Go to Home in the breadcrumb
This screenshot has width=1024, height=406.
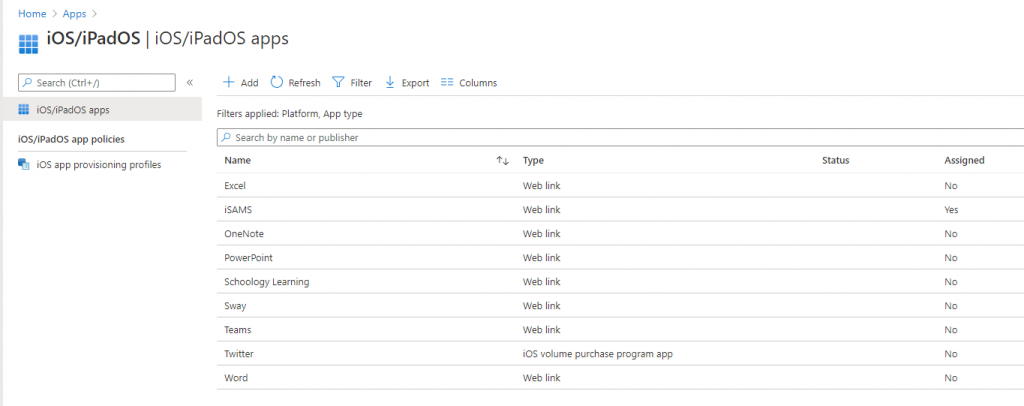[x=33, y=13]
